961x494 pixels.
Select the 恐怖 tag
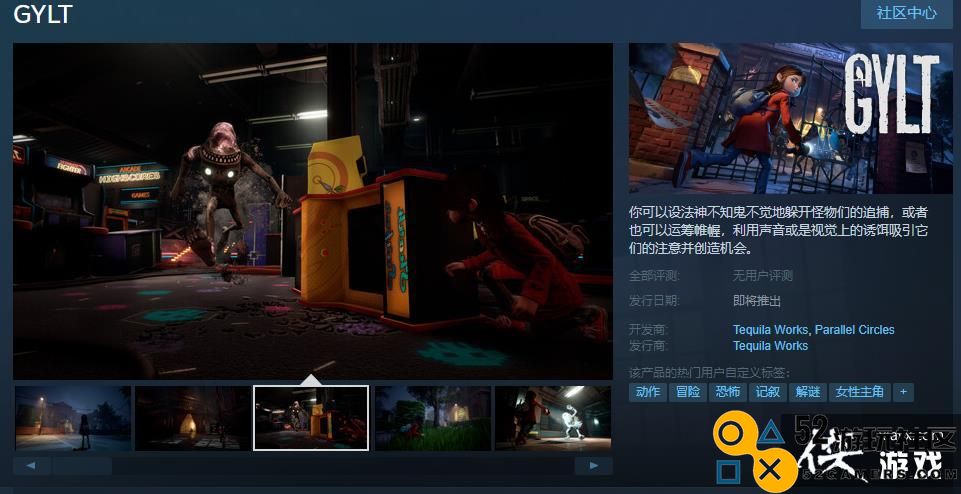[727, 392]
